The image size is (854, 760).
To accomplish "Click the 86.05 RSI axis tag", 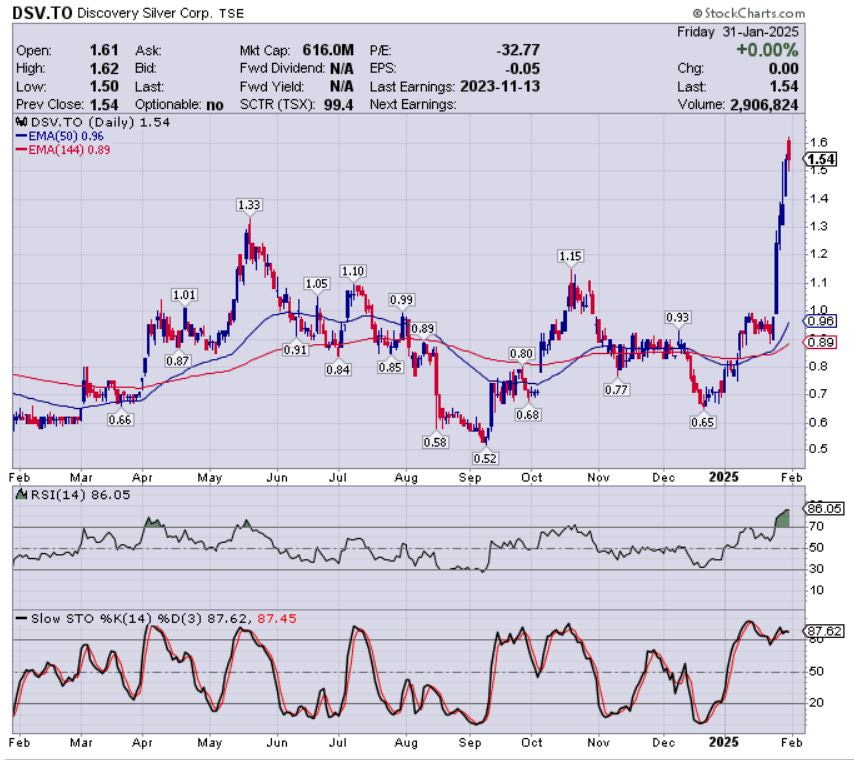I will (x=824, y=508).
